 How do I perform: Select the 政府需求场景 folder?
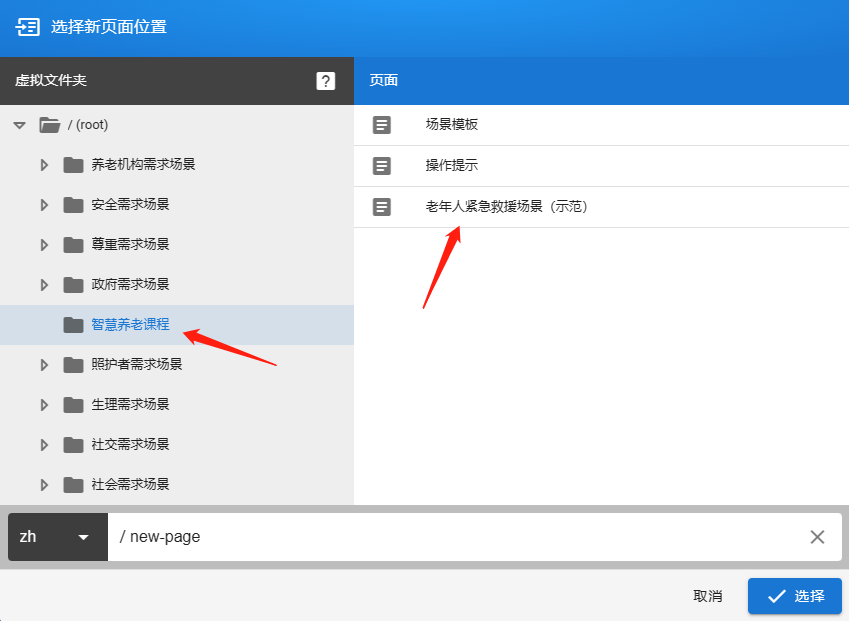(130, 285)
